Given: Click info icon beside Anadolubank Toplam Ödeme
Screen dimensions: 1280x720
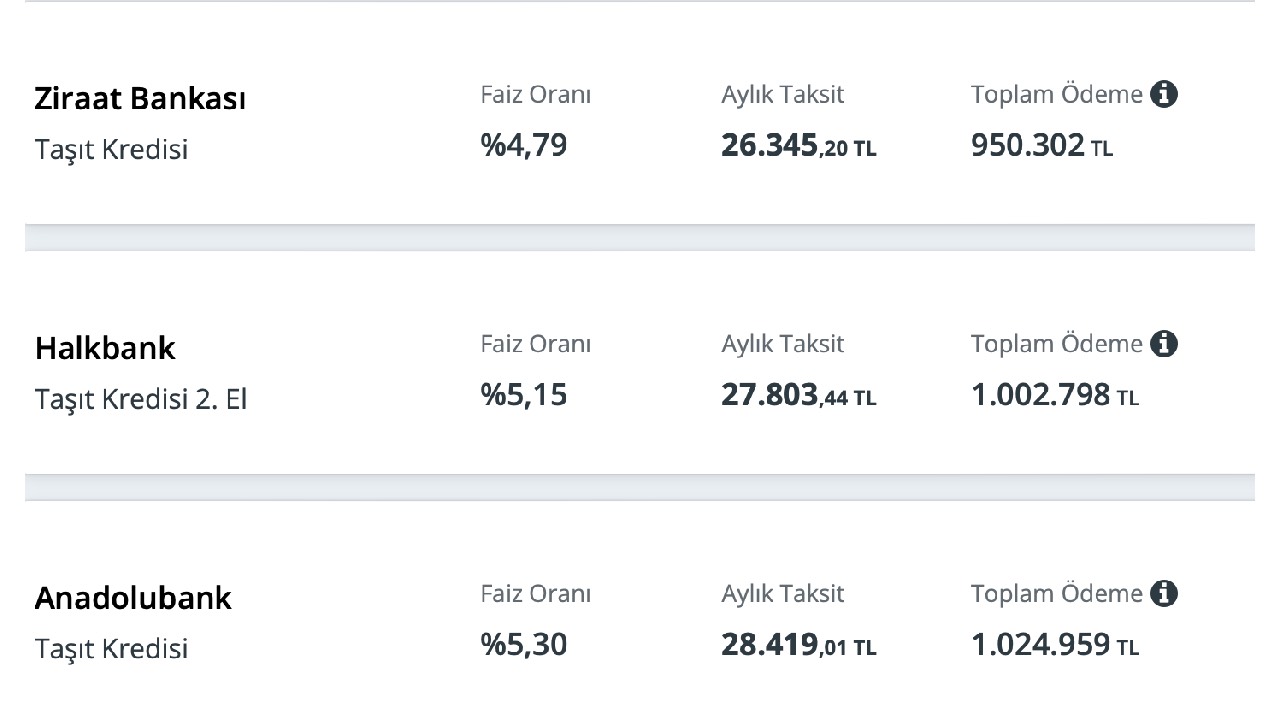Looking at the screenshot, I should [x=1164, y=594].
